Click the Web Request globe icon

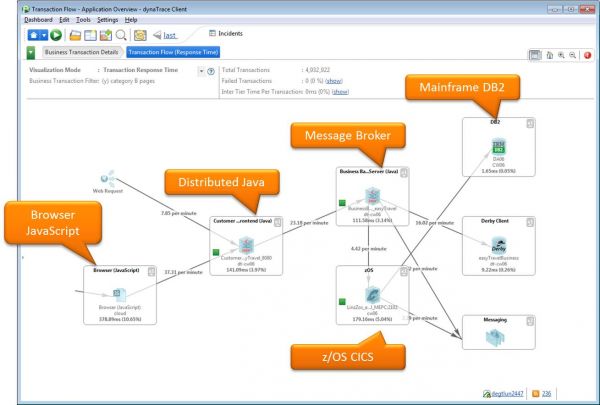[108, 178]
